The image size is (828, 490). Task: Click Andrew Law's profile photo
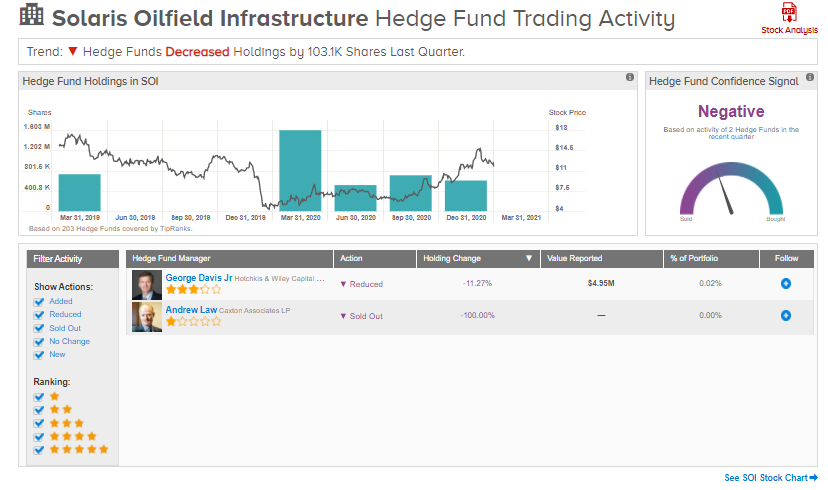point(146,316)
